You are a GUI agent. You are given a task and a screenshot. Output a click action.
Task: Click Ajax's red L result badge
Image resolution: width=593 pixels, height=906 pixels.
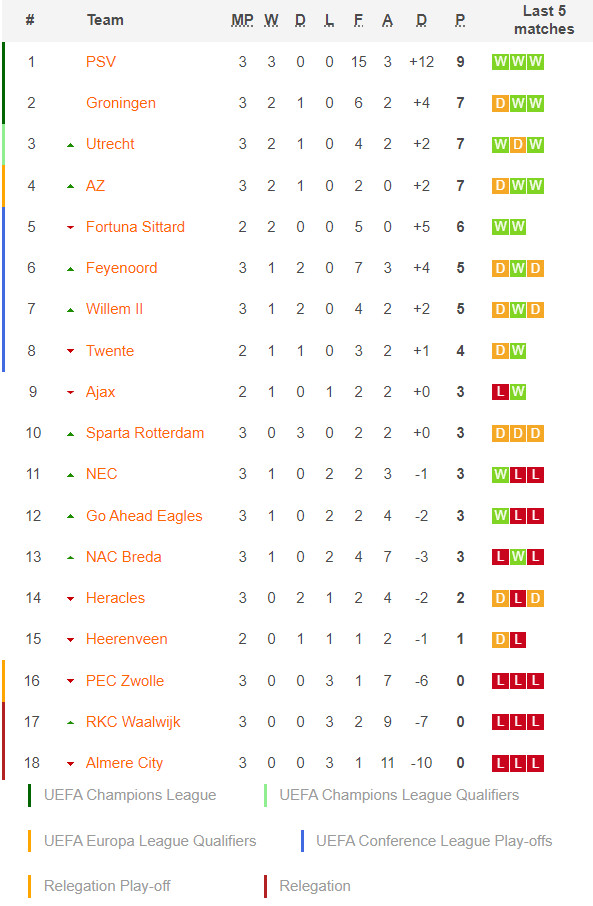(x=500, y=392)
